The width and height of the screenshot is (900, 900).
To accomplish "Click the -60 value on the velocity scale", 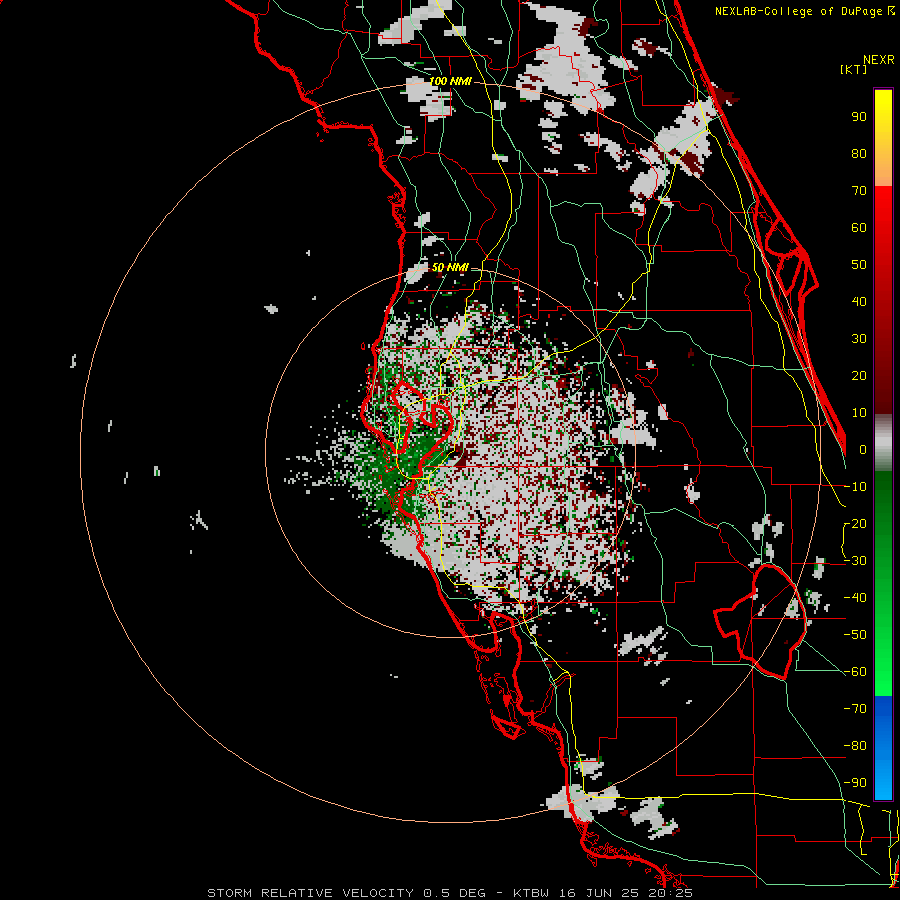I will tap(855, 672).
